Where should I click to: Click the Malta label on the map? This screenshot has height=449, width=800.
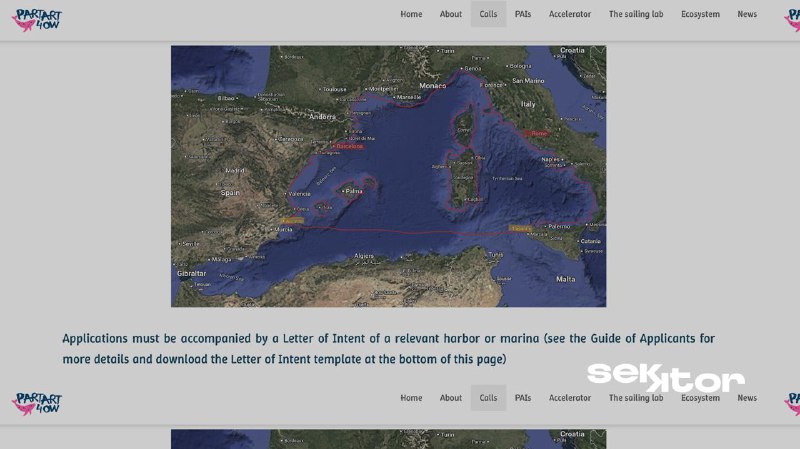point(565,279)
